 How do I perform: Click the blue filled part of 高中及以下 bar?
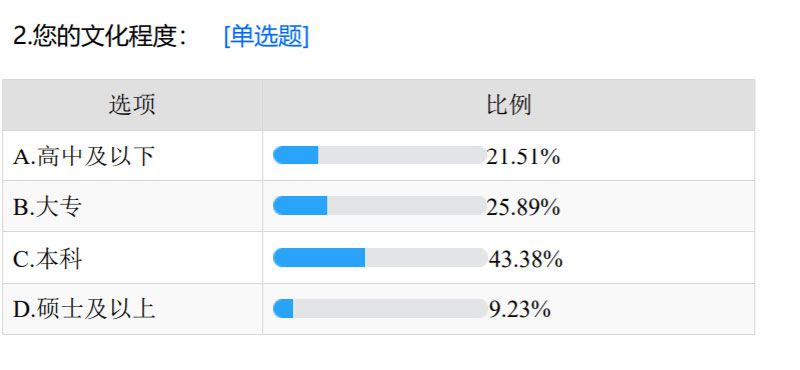click(295, 155)
